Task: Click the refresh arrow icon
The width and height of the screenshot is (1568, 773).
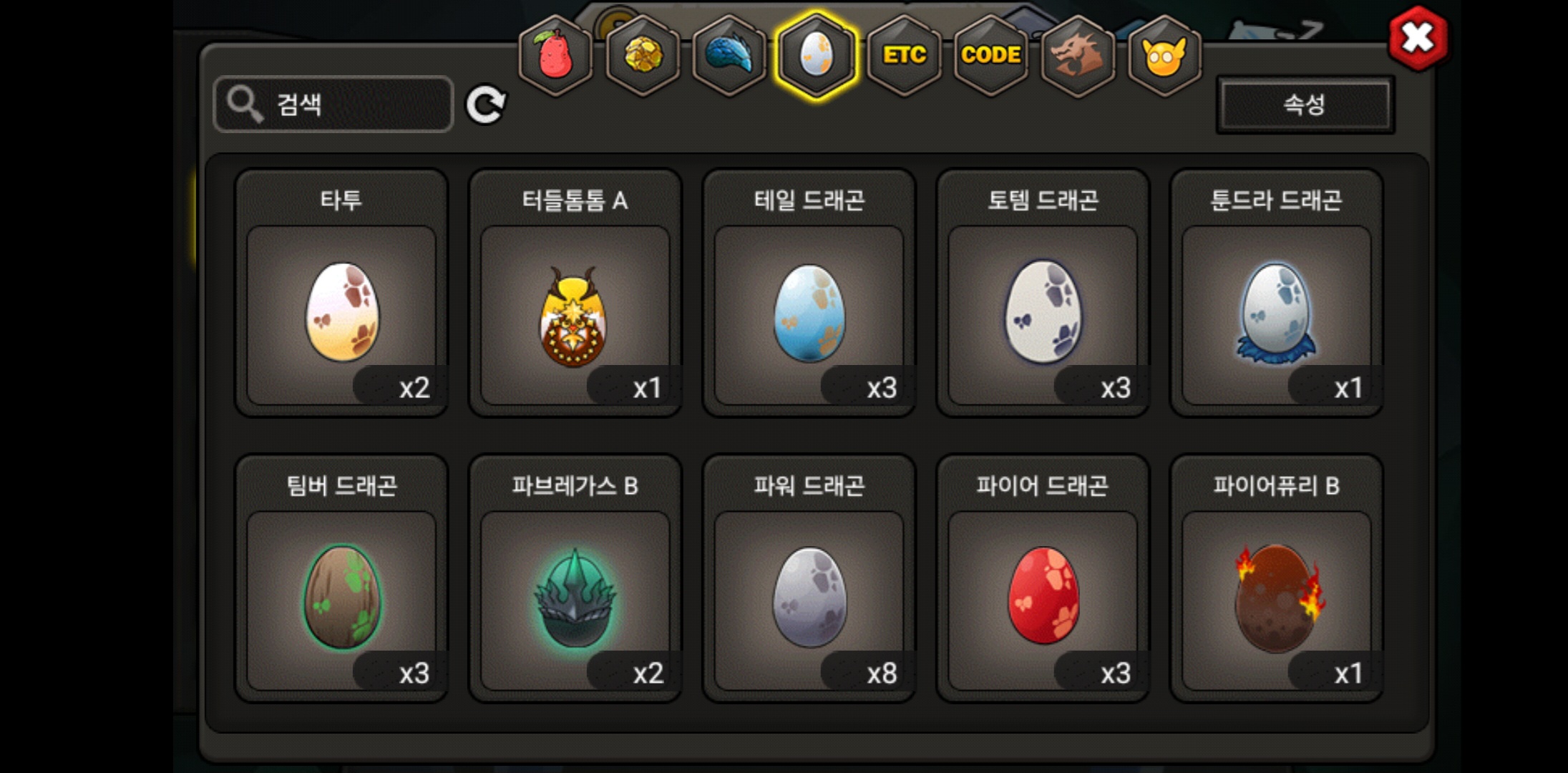Action: [x=486, y=105]
